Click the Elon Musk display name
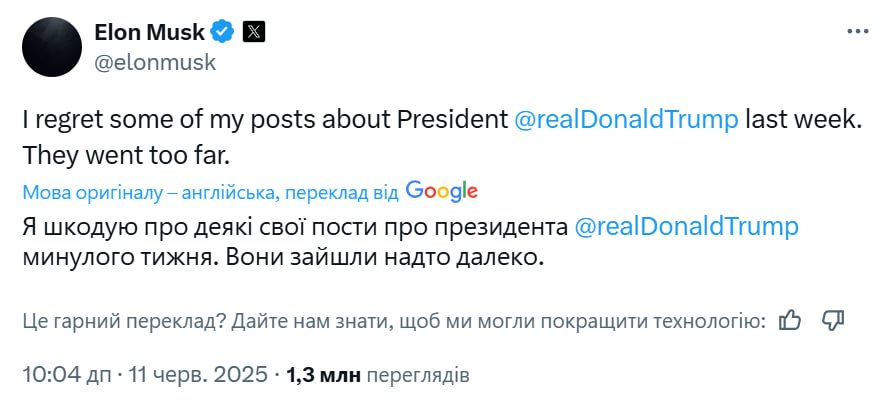The image size is (882, 403). tap(148, 32)
